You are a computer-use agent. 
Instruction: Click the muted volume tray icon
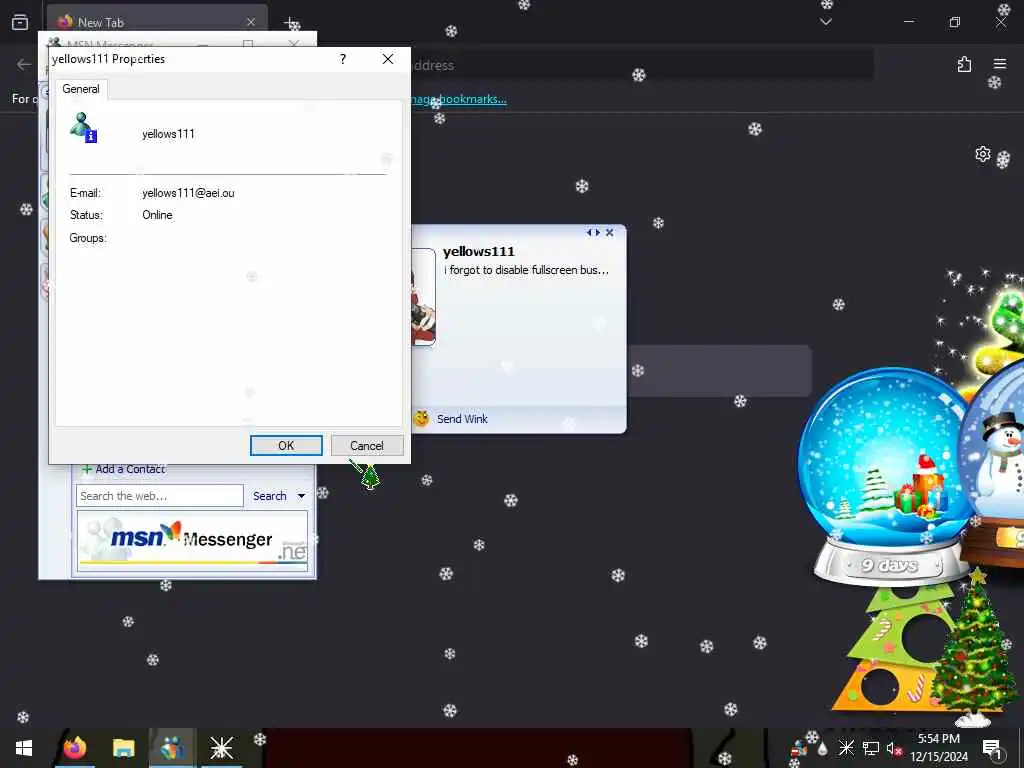point(893,748)
